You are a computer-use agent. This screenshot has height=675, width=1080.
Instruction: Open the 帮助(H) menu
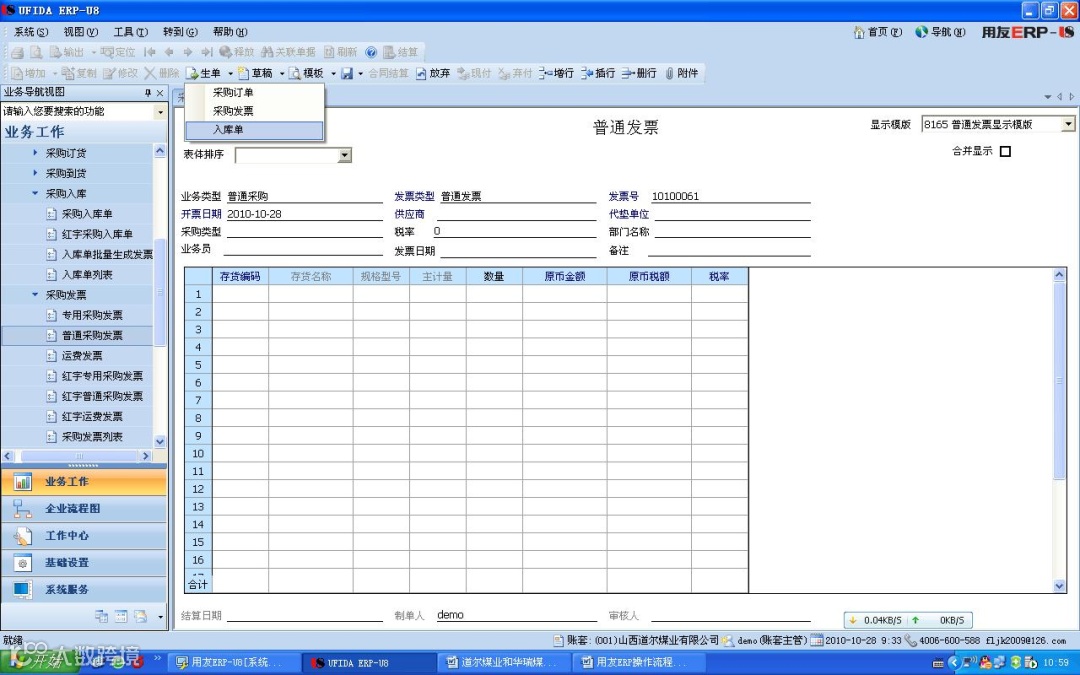click(230, 32)
